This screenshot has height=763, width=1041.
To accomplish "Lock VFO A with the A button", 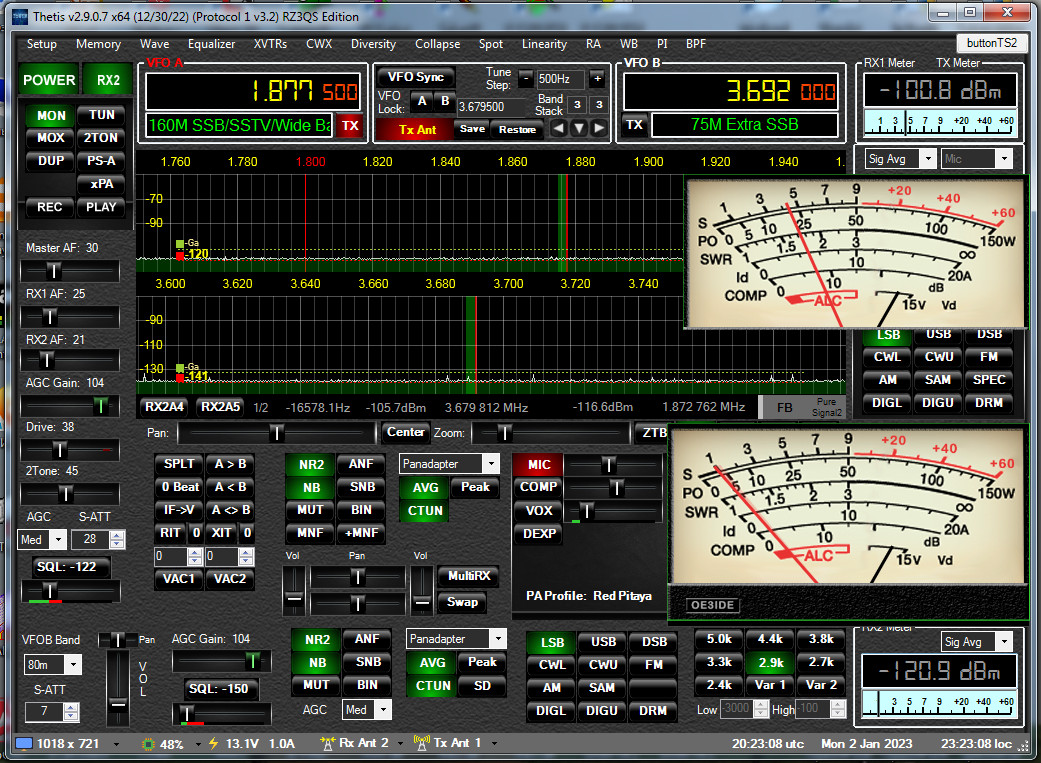I will click(x=422, y=102).
